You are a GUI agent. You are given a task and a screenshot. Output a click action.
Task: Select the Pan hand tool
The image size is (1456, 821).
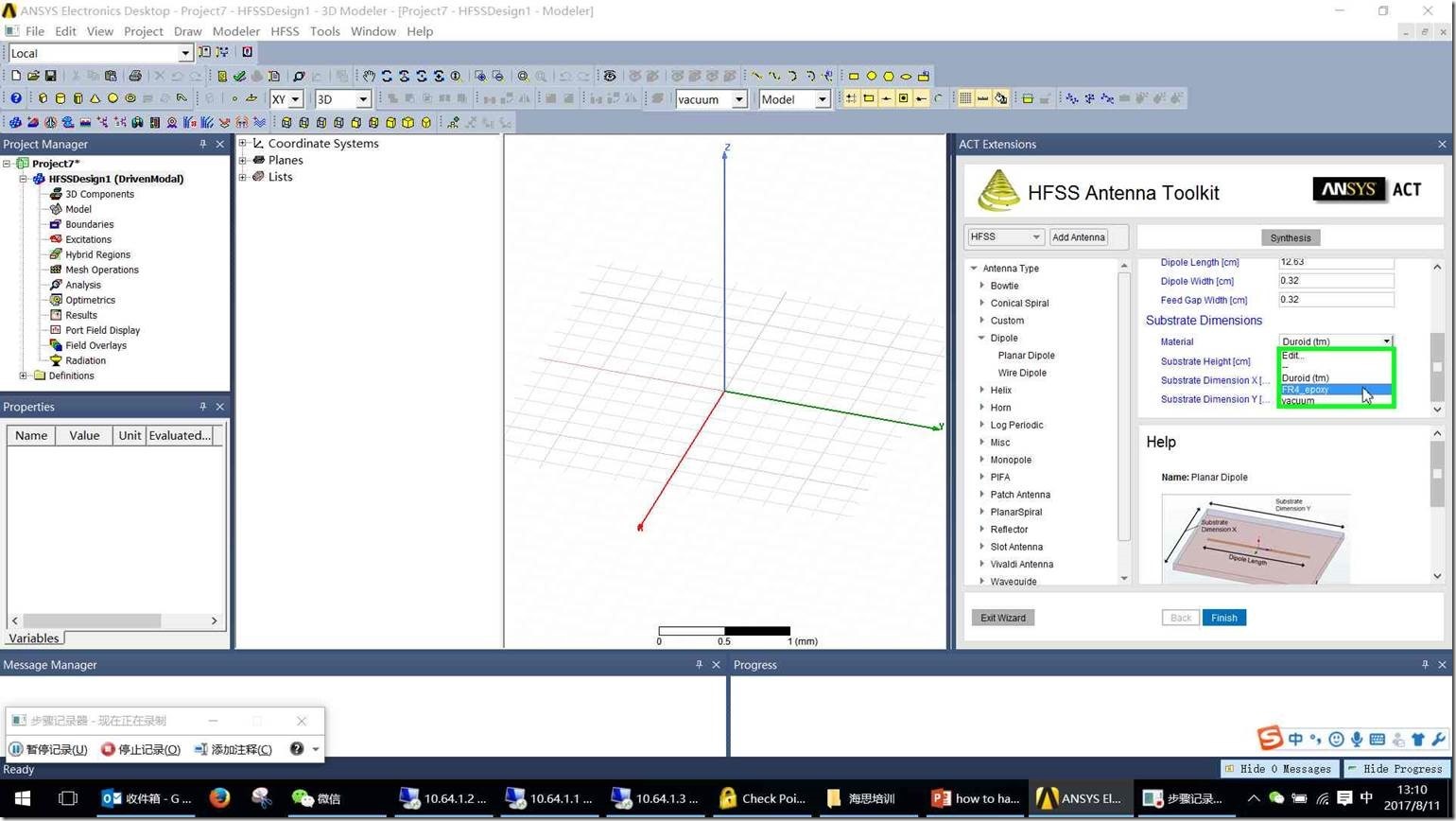tap(369, 76)
